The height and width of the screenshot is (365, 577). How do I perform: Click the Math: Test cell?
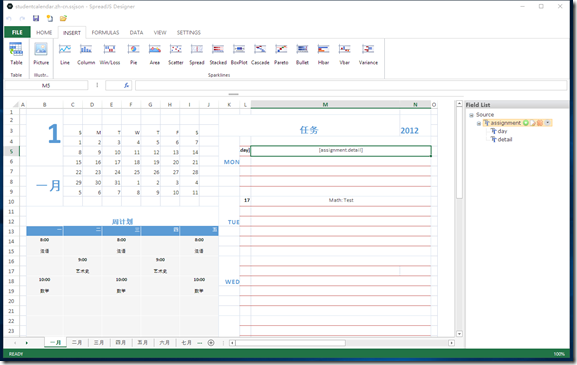coord(341,201)
